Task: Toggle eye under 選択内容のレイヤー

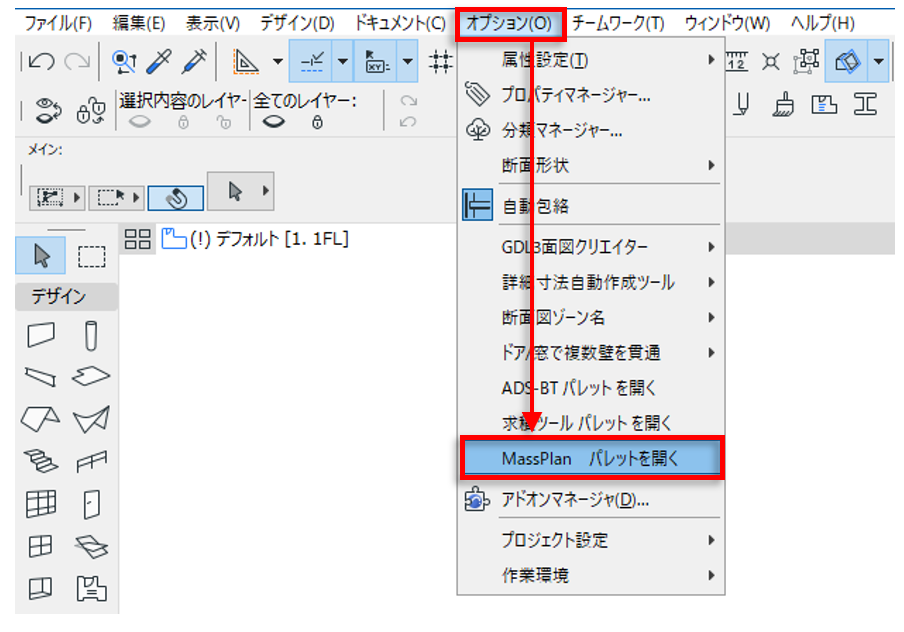Action: coord(140,122)
